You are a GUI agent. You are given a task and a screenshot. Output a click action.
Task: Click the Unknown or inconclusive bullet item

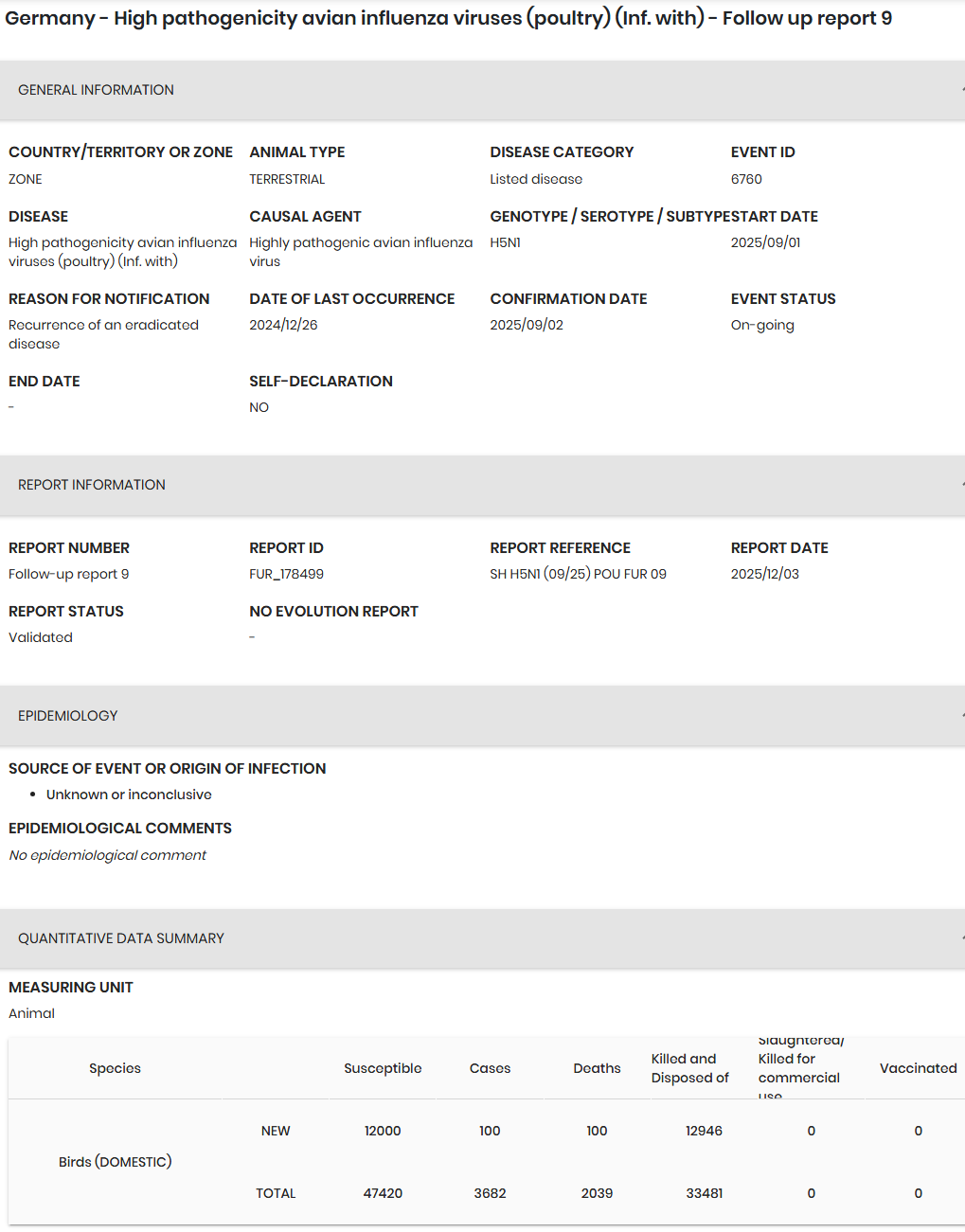(x=129, y=795)
